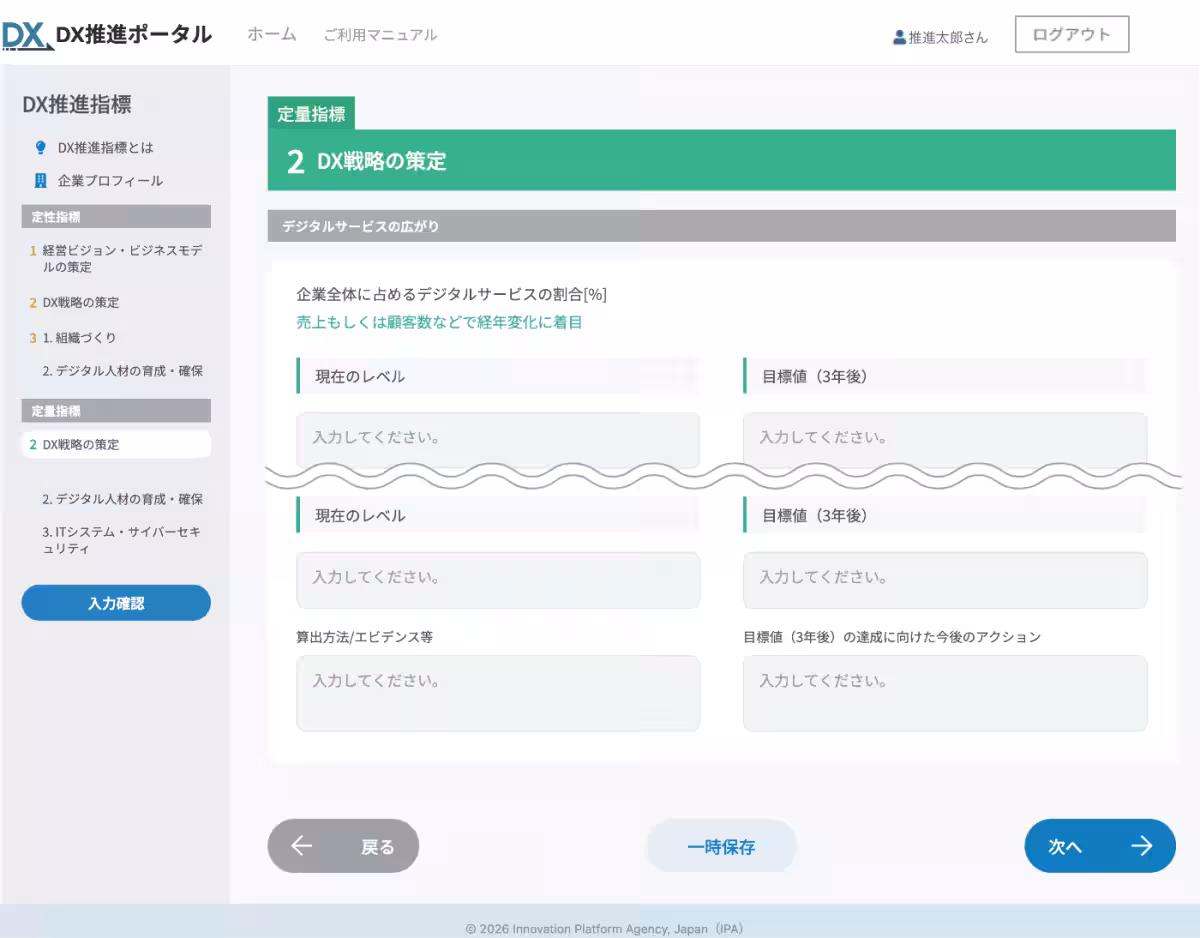
Task: Click the left arrow in the 戻る button
Action: pyautogui.click(x=301, y=846)
